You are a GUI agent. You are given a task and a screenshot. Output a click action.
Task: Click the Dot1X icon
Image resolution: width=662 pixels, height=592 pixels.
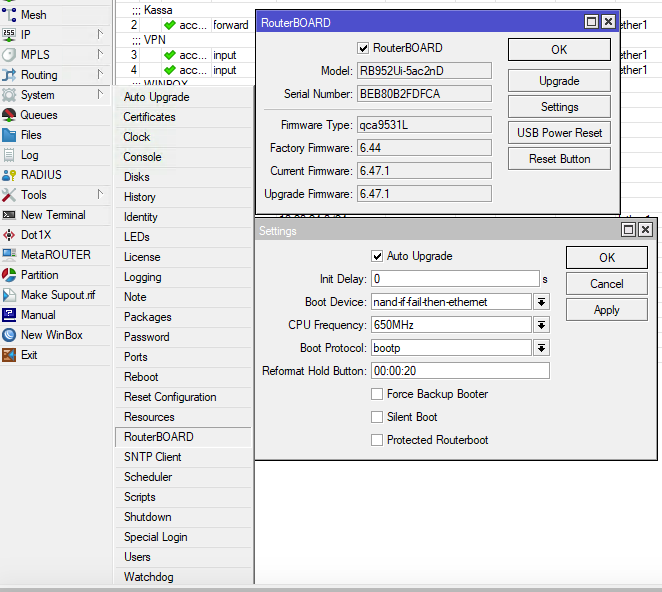click(x=9, y=235)
